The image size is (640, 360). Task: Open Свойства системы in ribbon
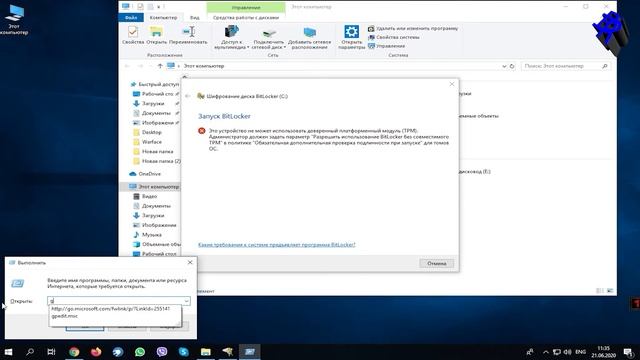coord(394,37)
